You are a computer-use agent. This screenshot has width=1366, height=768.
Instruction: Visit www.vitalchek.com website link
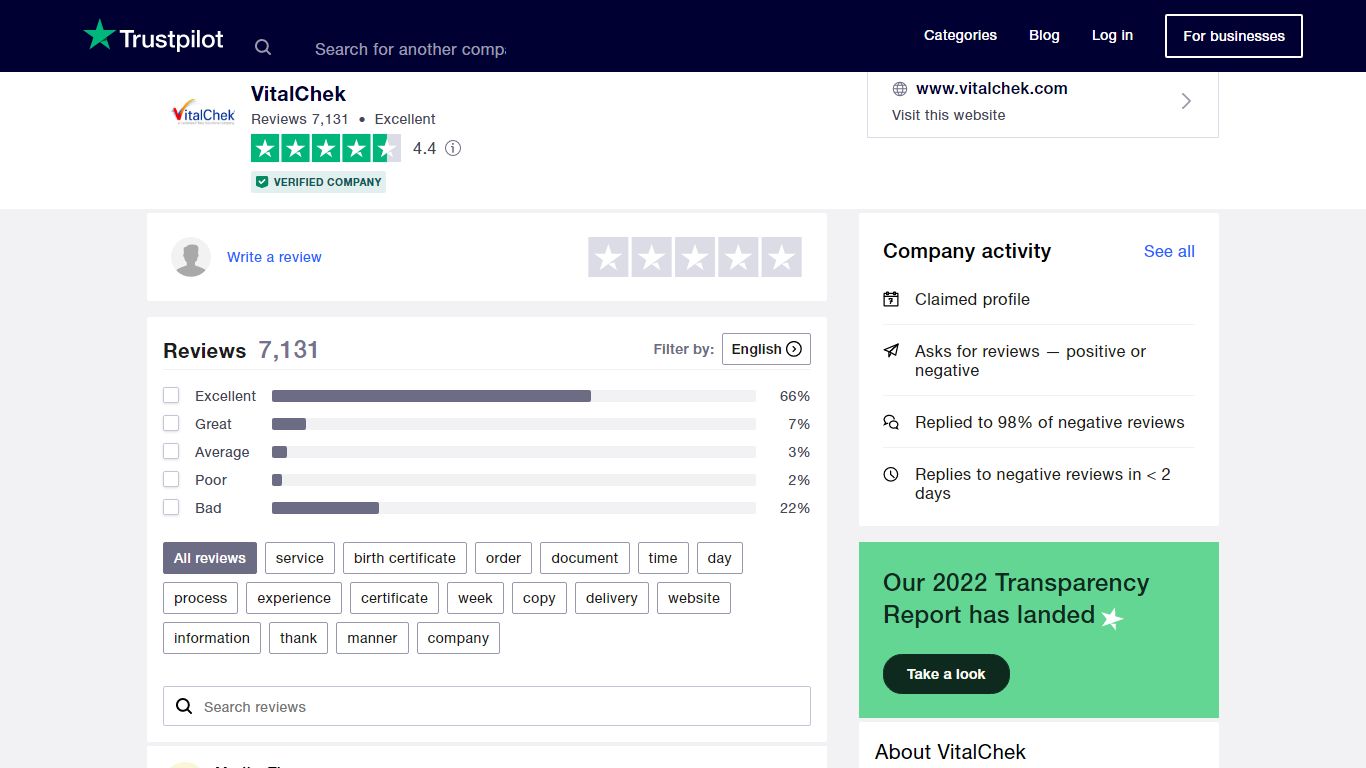(992, 88)
